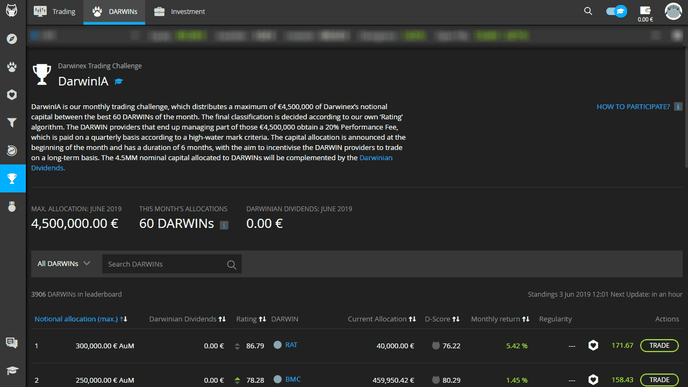Viewport: 688px width, 387px height.
Task: Open the hexagon shield sidebar icon
Action: pos(12,95)
